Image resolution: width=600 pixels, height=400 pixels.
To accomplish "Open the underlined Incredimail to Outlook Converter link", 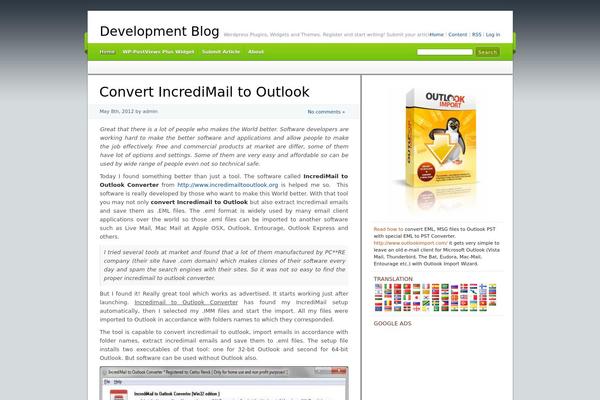I will click(x=186, y=302).
